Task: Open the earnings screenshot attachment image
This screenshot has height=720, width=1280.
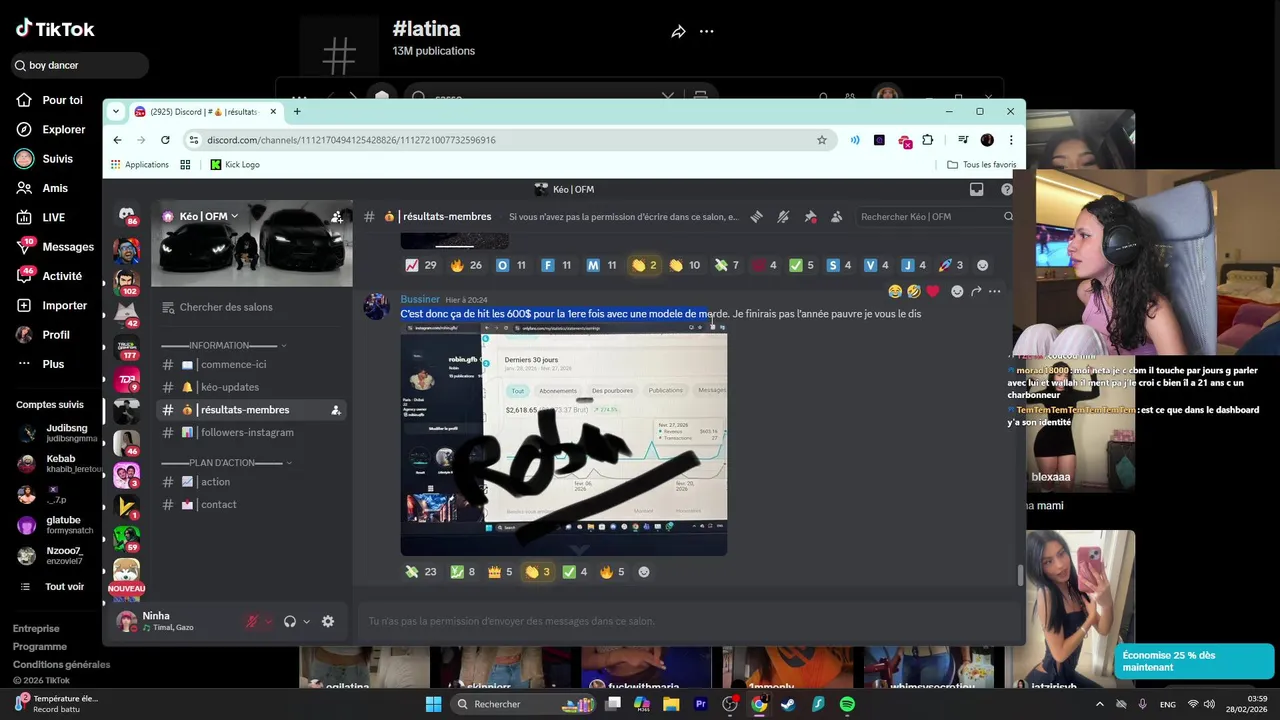Action: (x=564, y=439)
